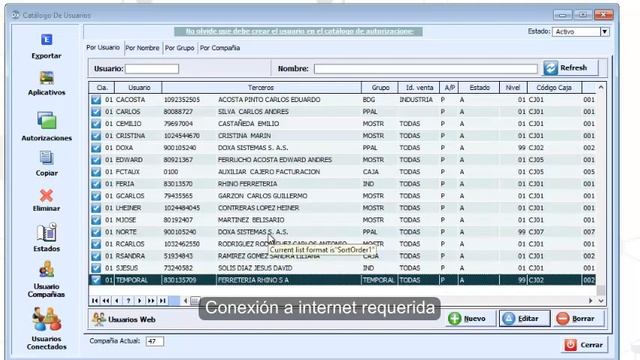Toggle the FERIA row checkbox
The width and height of the screenshot is (640, 360).
[x=96, y=184]
